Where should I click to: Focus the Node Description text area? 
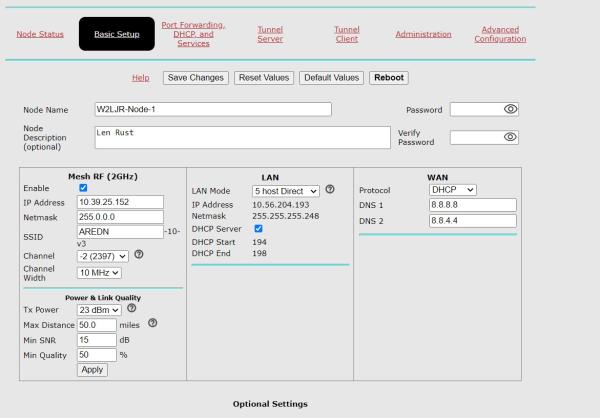tap(243, 137)
